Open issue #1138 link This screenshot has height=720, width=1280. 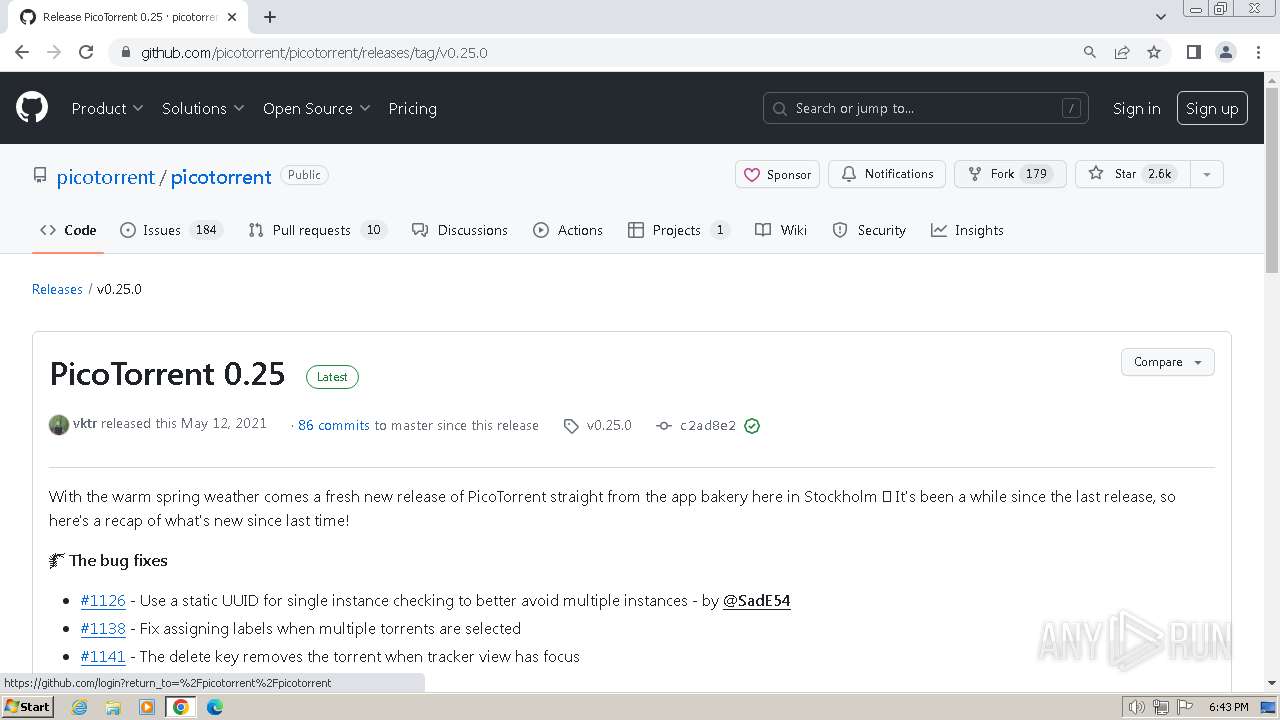tap(103, 629)
